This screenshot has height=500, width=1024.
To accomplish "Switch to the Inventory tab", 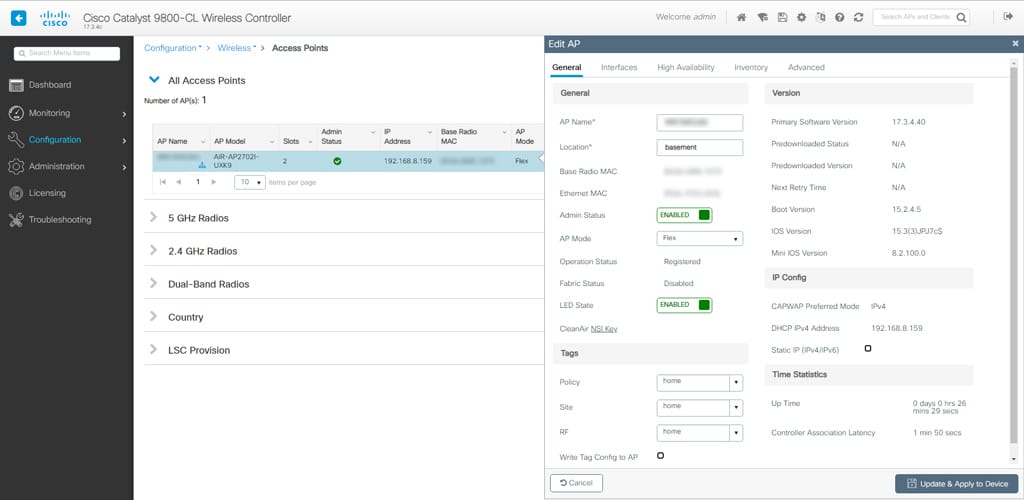I will tap(751, 67).
